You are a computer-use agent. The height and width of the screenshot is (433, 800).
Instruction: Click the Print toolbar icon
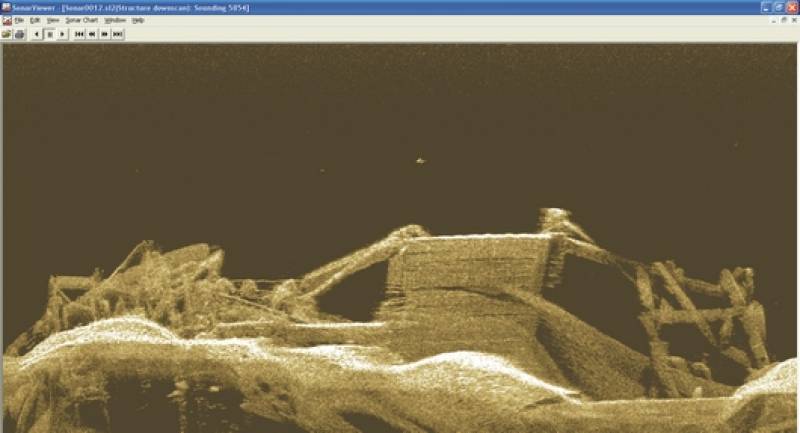[19, 34]
